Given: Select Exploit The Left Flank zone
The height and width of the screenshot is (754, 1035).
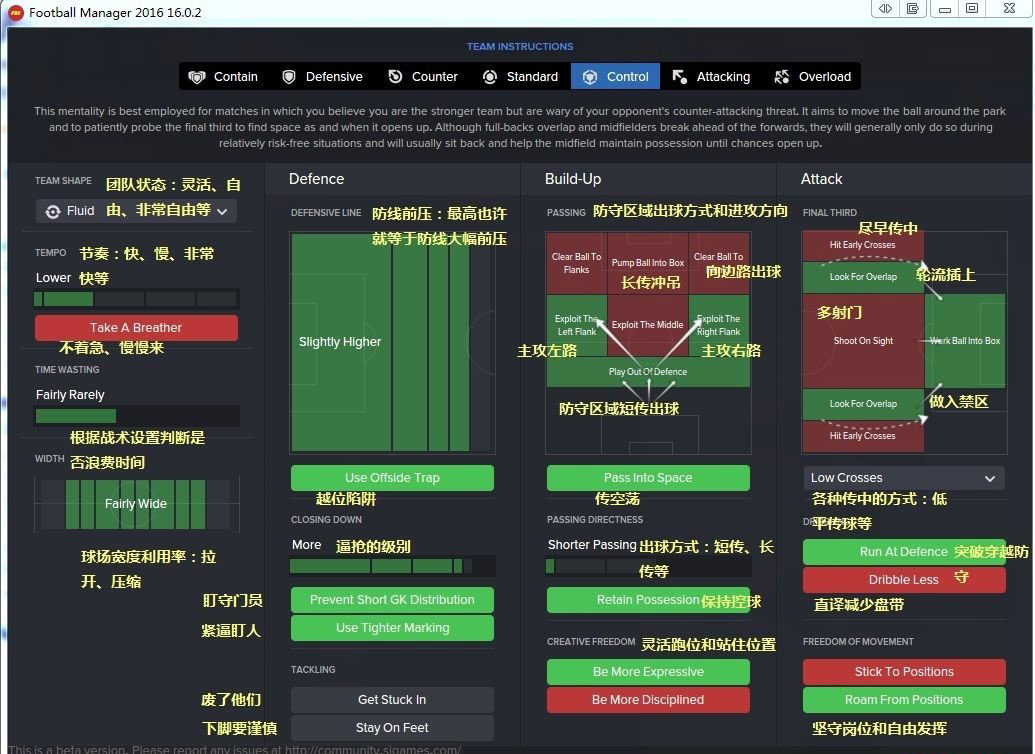Looking at the screenshot, I should (576, 325).
